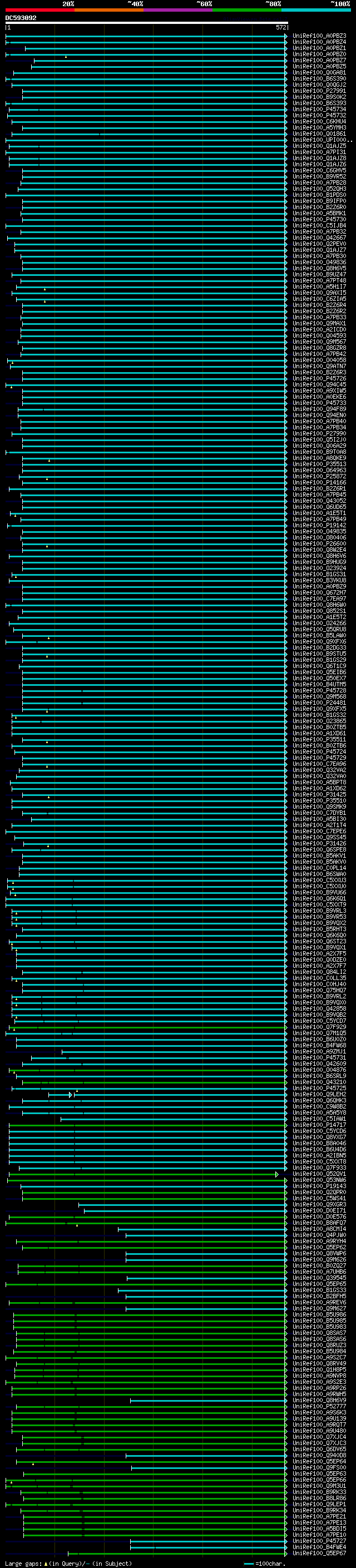Click the UniRef100_P14166 label
Viewport: 356px width, 1568px height.
(319, 483)
